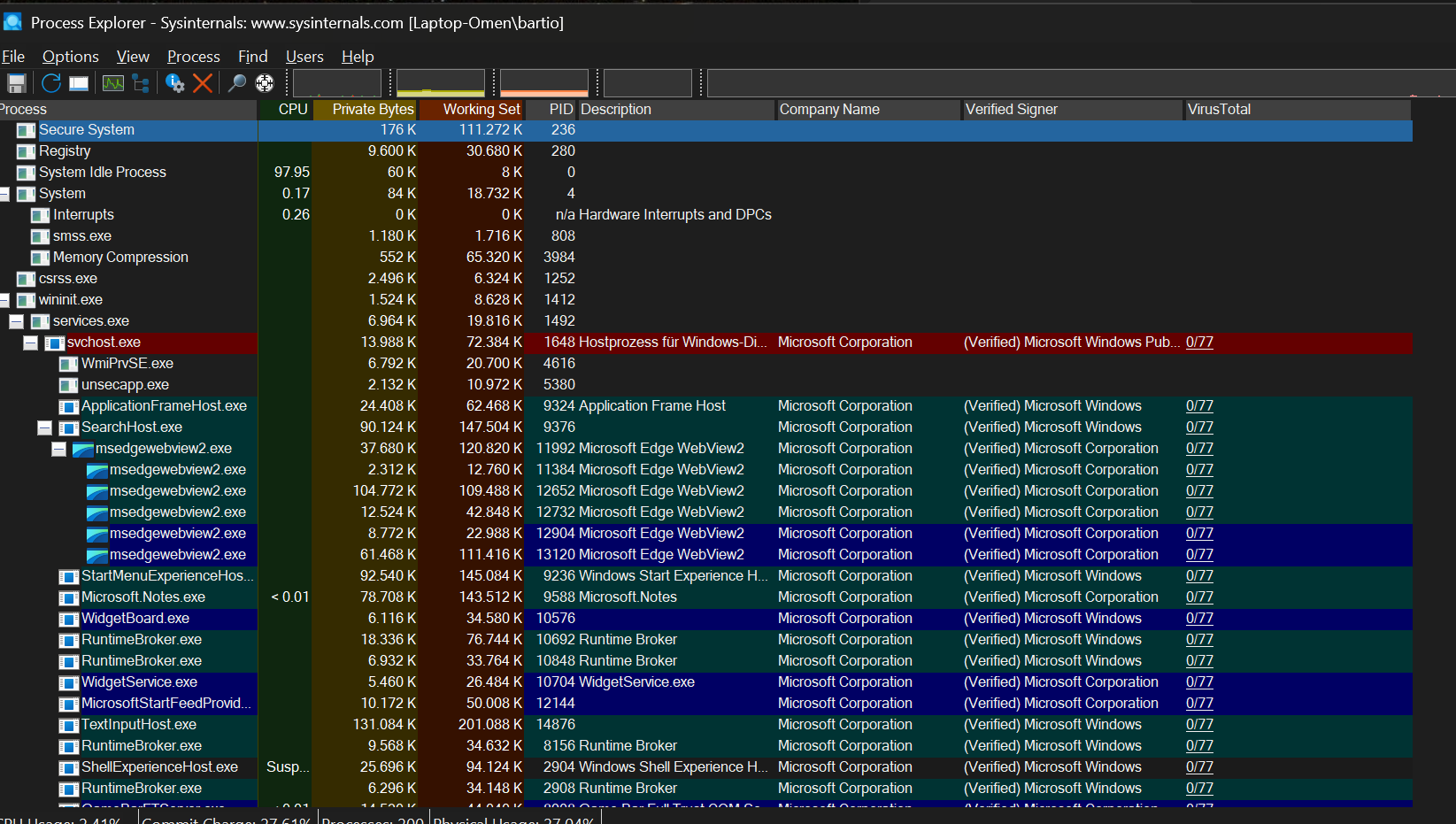Select the MicrosoftStartFeedProvid... process row

coord(706,704)
